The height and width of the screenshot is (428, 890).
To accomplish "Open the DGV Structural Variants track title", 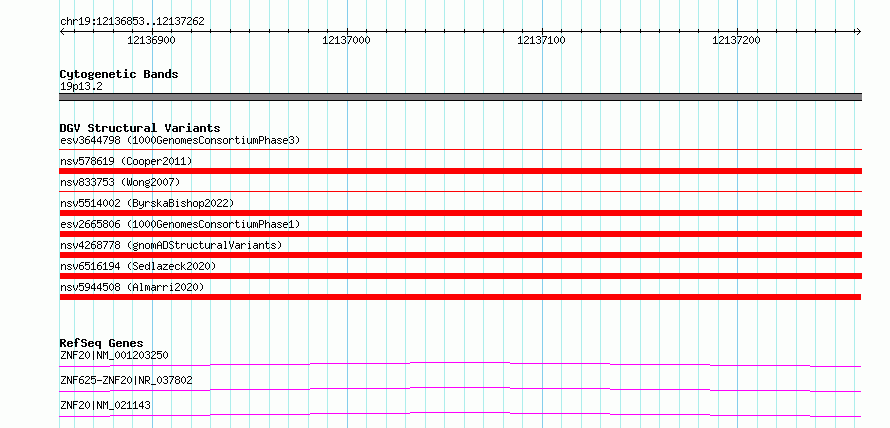I will coord(140,128).
